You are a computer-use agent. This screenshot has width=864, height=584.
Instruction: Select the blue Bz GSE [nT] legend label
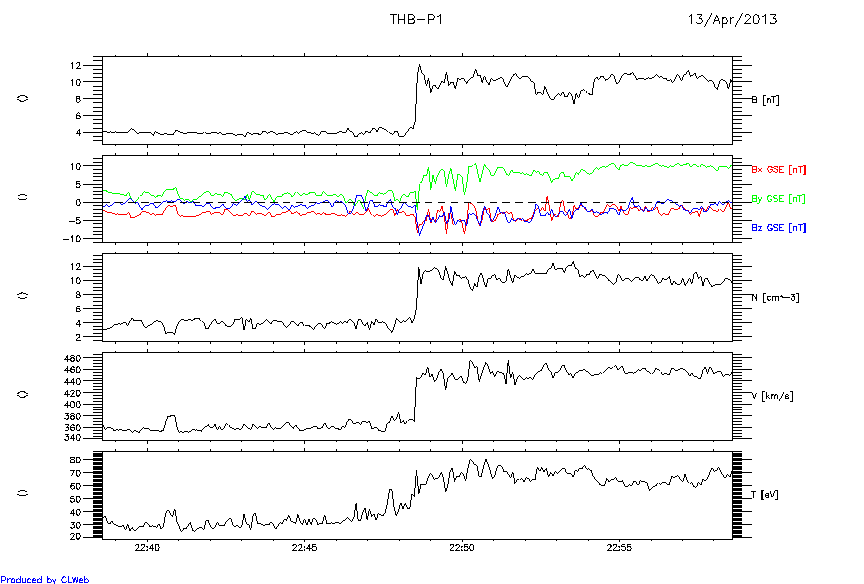tap(779, 228)
